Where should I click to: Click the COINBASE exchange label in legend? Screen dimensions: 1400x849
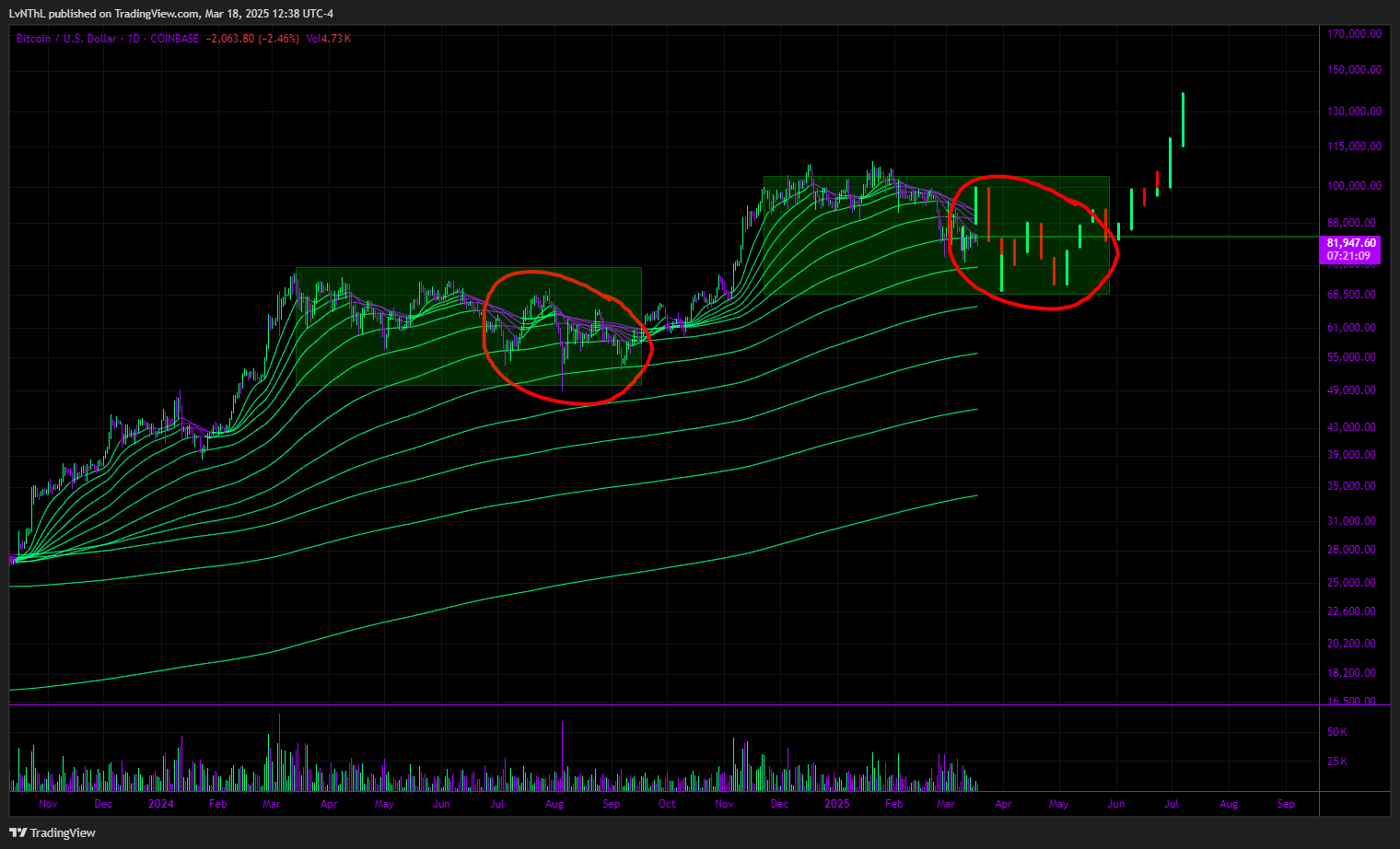[174, 39]
